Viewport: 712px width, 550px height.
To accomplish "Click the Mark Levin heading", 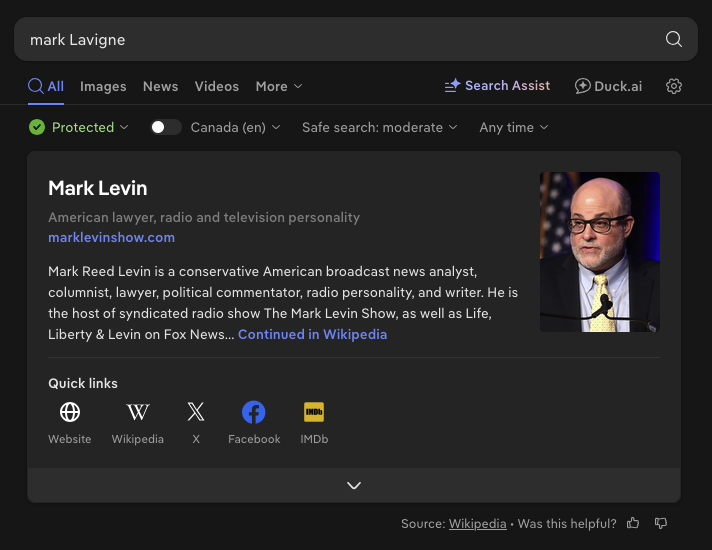I will [98, 188].
